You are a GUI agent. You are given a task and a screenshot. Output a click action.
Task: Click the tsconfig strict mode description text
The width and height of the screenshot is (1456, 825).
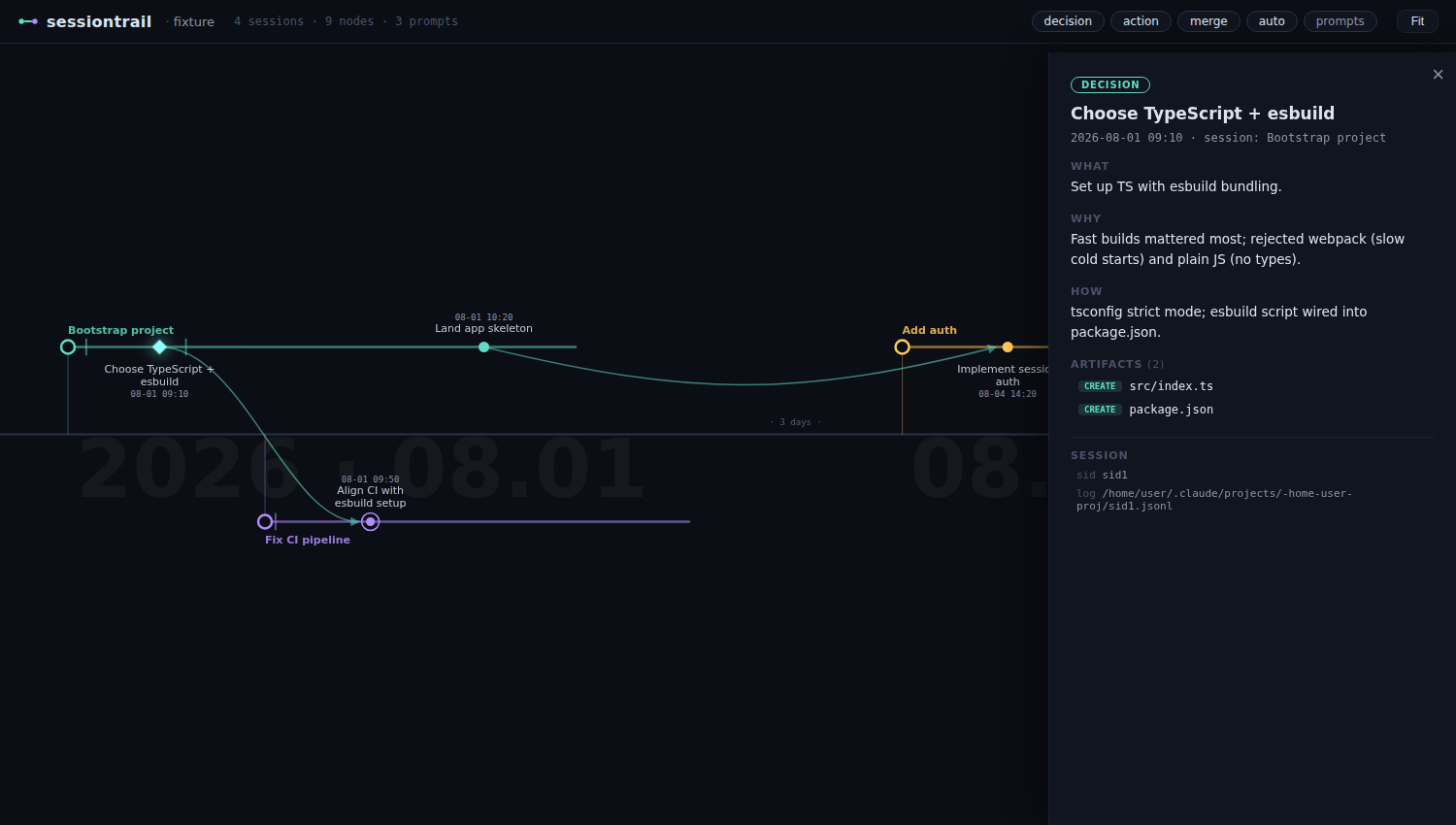coord(1218,321)
